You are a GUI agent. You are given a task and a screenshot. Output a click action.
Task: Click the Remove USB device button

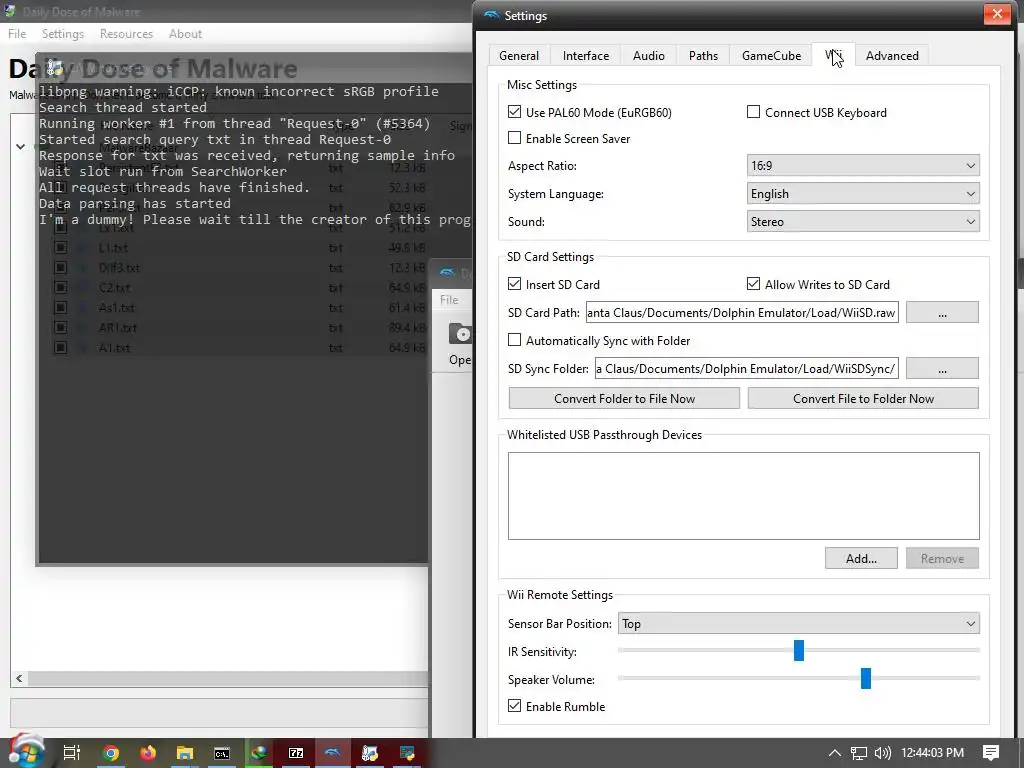(x=942, y=558)
